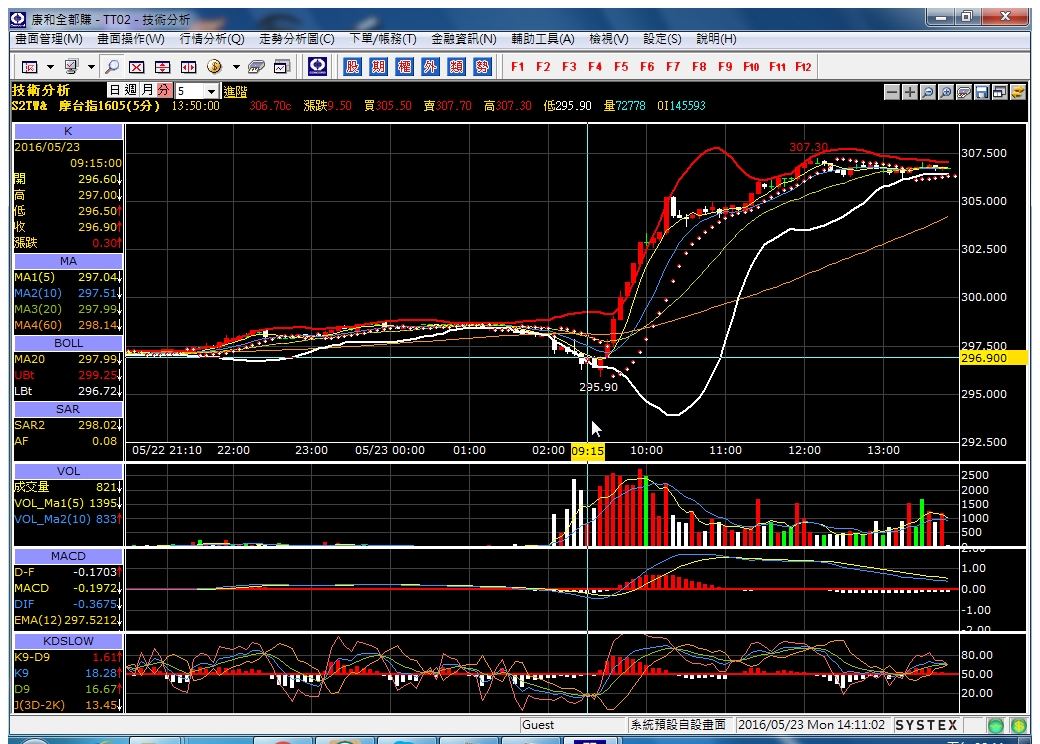1040x744 pixels.
Task: Switch chart period to 月 (monthly)
Action: coord(147,90)
